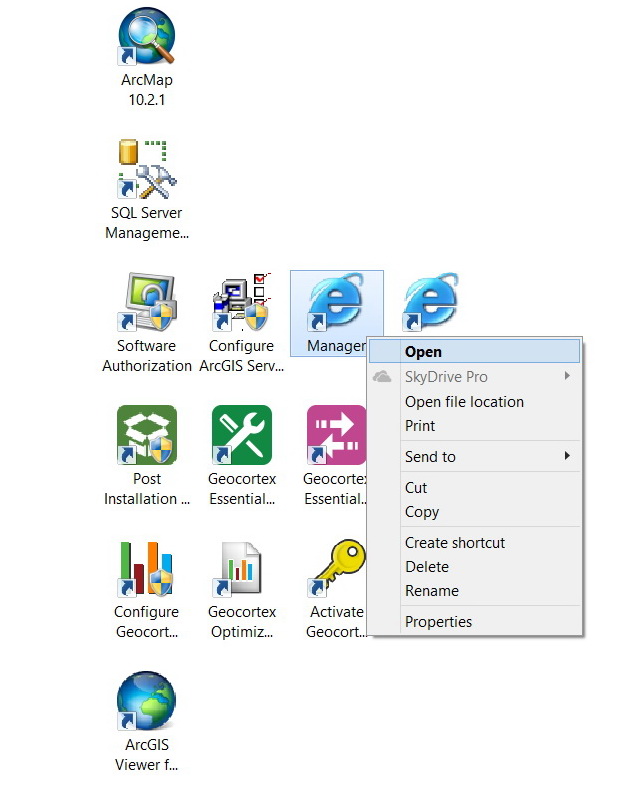Click the 'Activate Geocort...' label text
This screenshot has height=788, width=618.
[336, 622]
